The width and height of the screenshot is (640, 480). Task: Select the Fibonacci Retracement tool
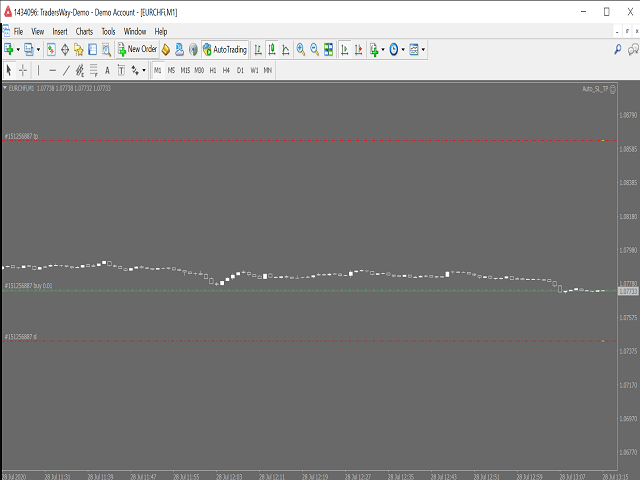(94, 70)
